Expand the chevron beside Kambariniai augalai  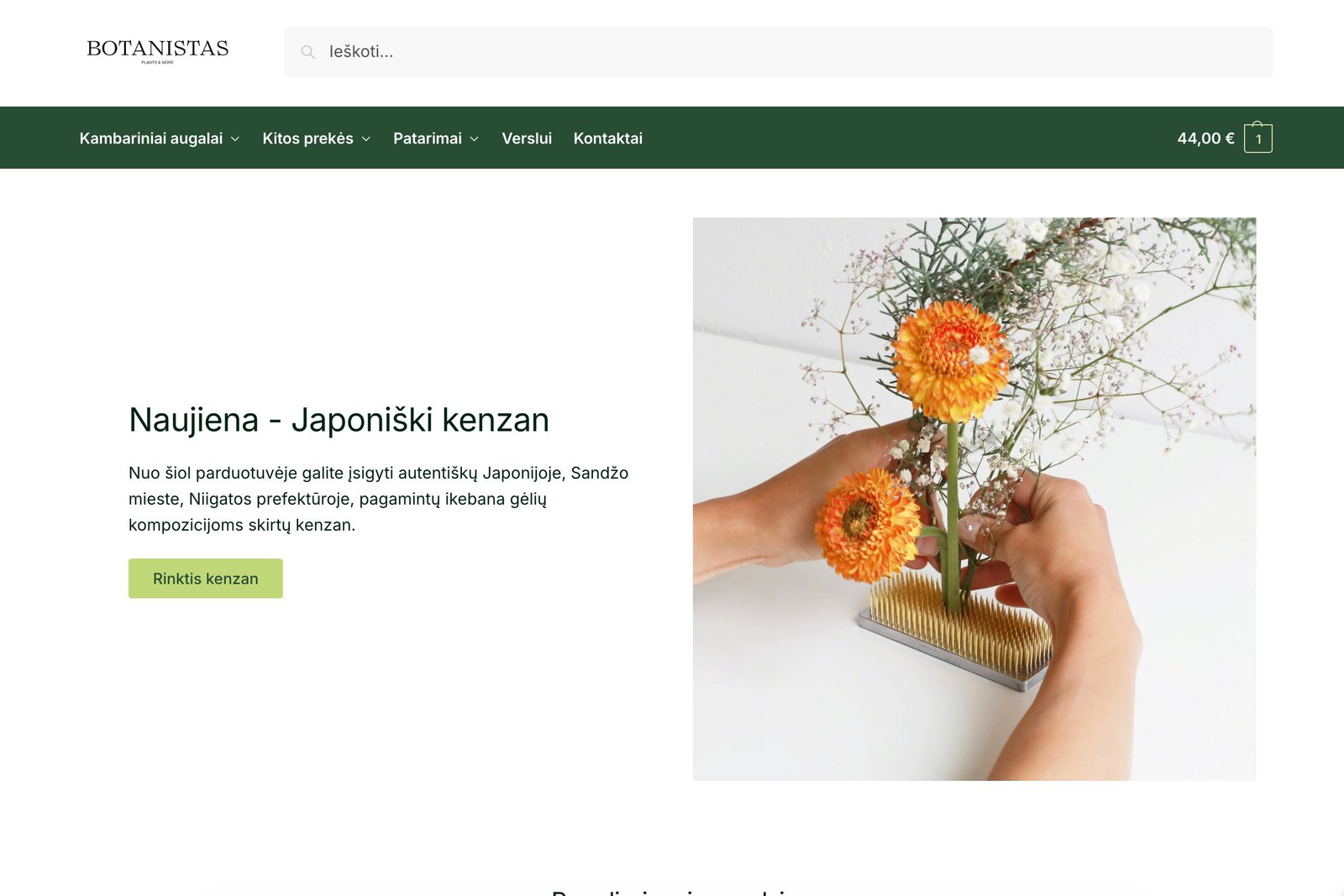[235, 139]
